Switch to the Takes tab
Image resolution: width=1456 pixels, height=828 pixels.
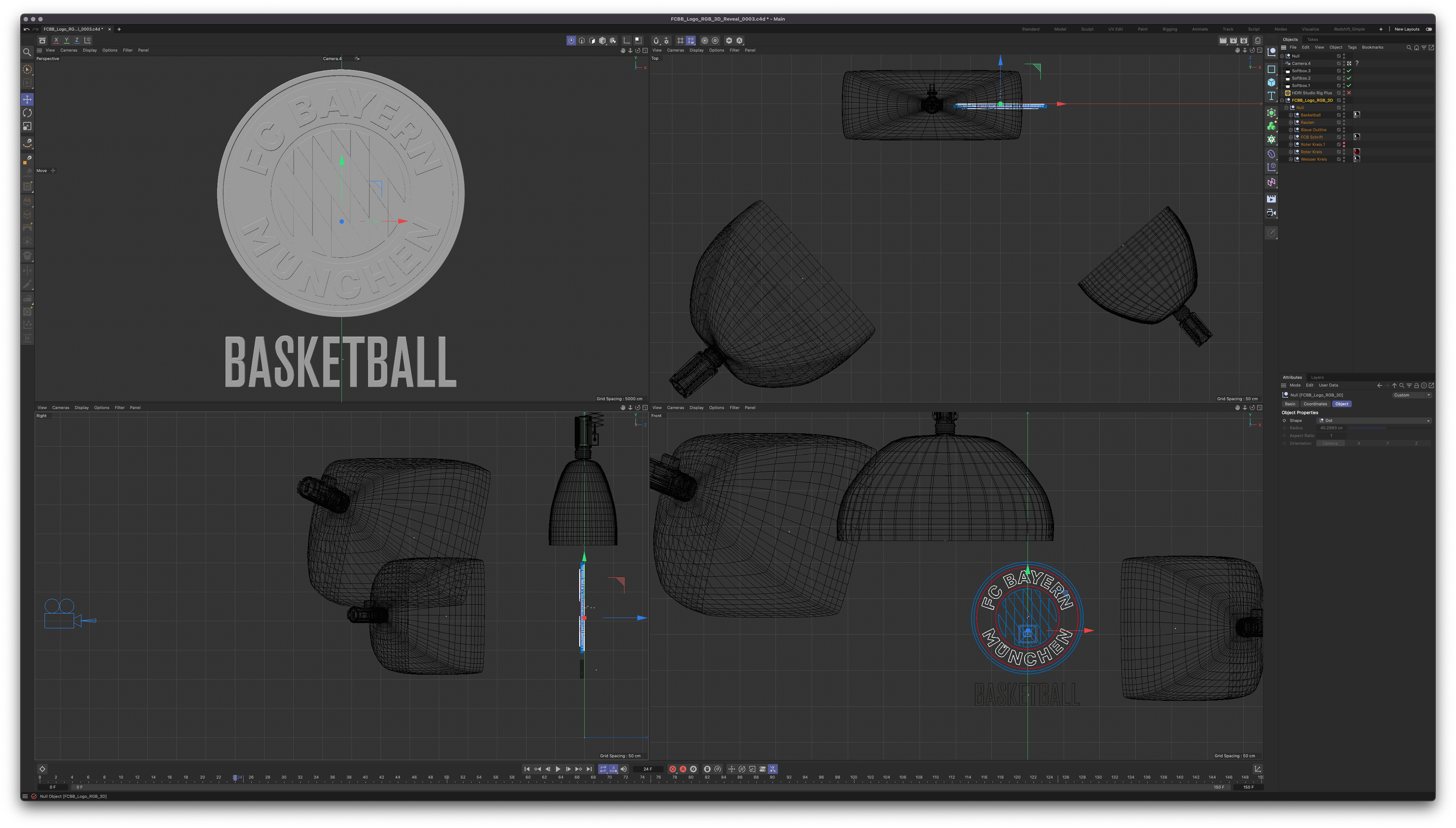[x=1312, y=39]
